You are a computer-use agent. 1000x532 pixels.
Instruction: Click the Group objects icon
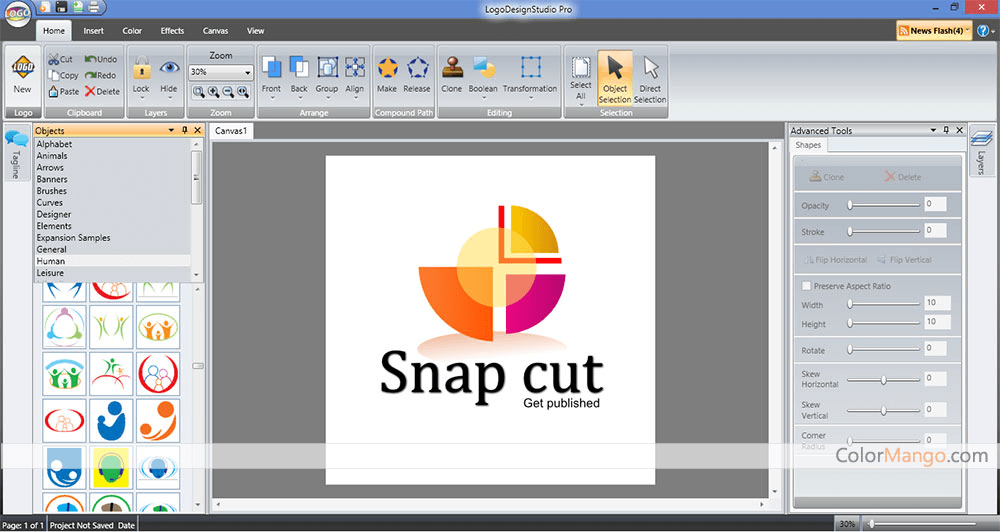[327, 73]
